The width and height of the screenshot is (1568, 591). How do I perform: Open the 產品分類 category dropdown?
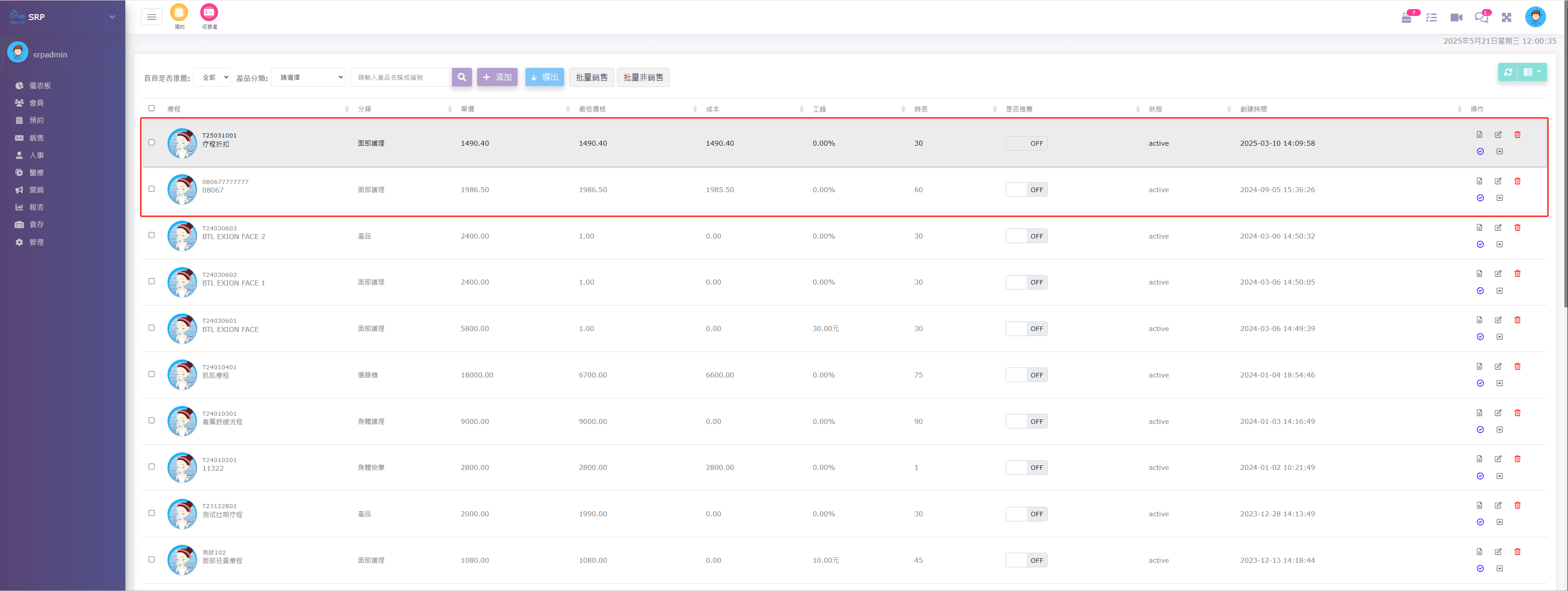click(x=308, y=77)
